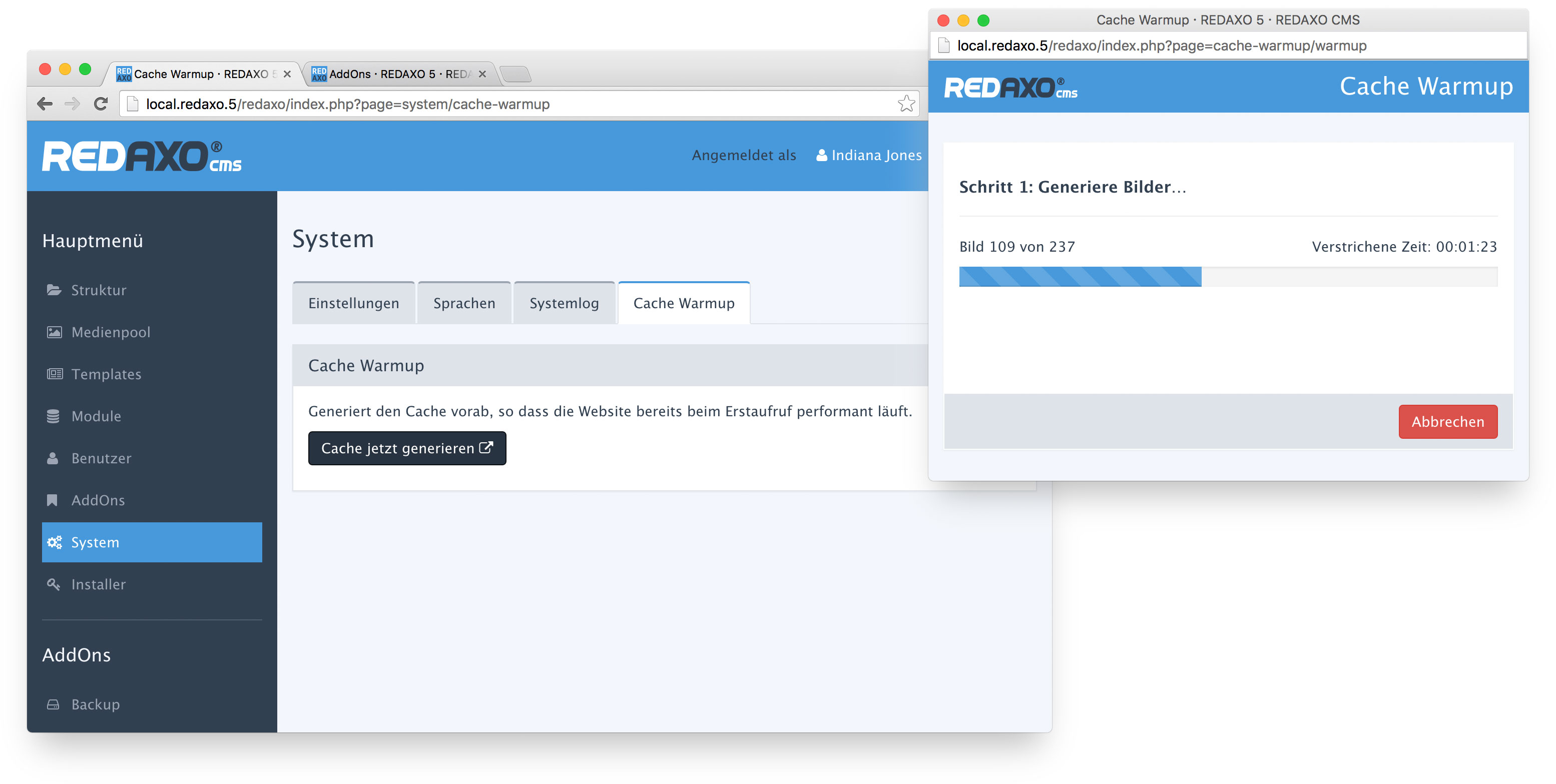Click the Struktur folder icon in sidebar
This screenshot has height=784, width=1556.
55,290
